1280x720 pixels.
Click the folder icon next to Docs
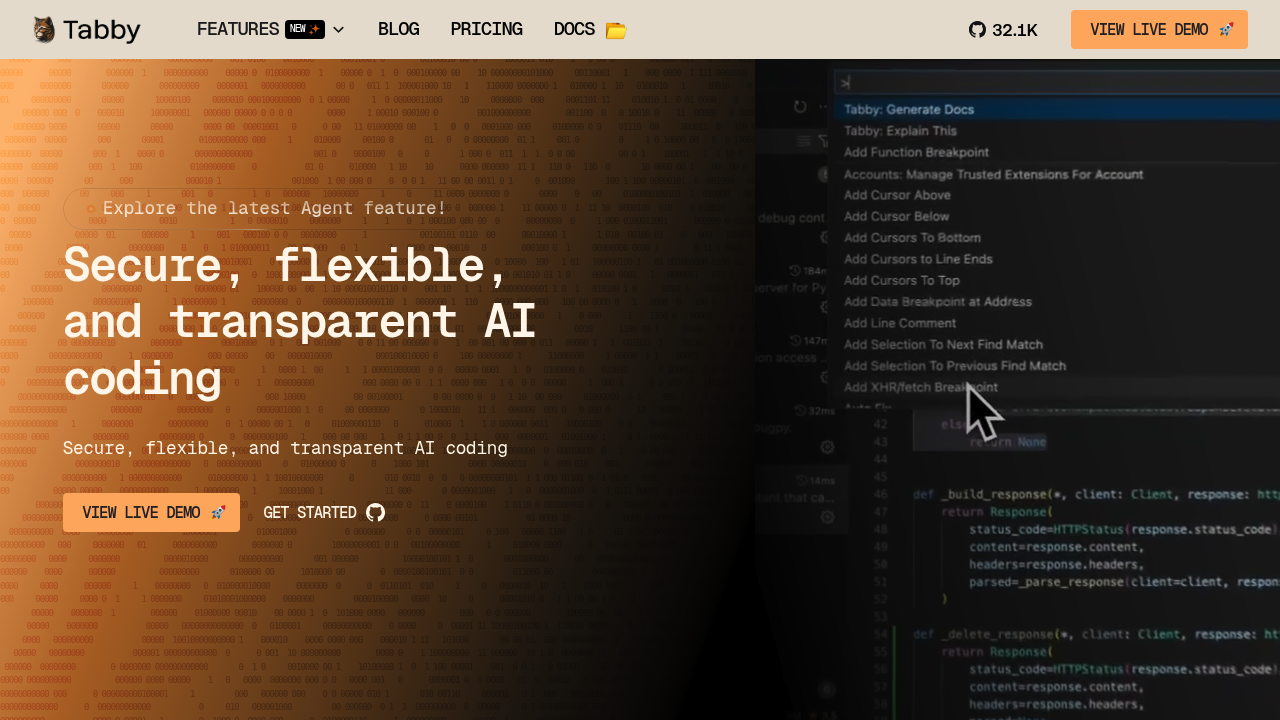click(616, 30)
